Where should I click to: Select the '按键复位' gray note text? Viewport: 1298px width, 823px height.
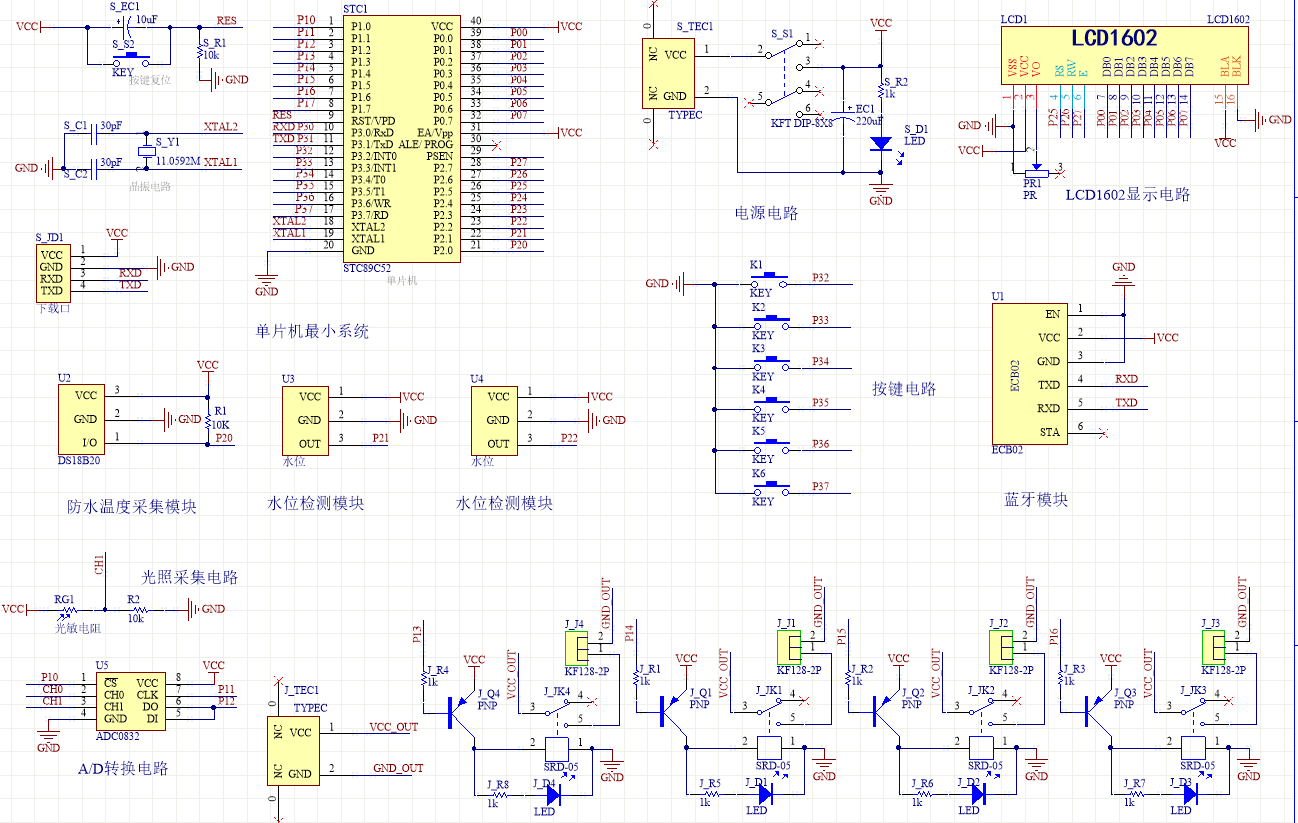point(150,80)
